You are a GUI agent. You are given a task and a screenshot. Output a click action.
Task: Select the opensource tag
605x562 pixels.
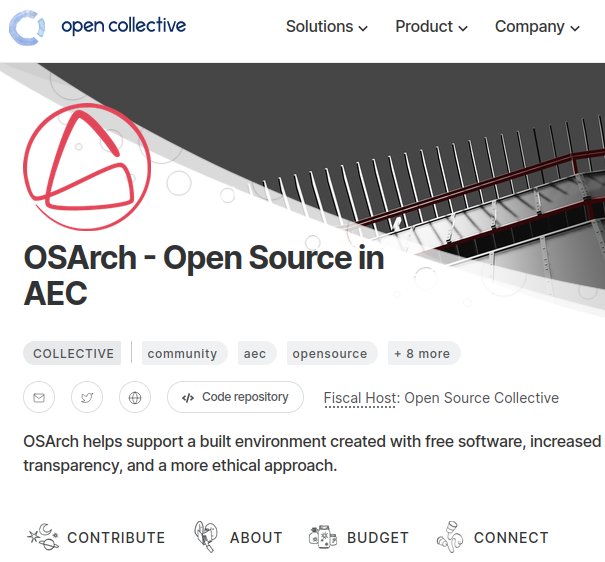pos(332,353)
